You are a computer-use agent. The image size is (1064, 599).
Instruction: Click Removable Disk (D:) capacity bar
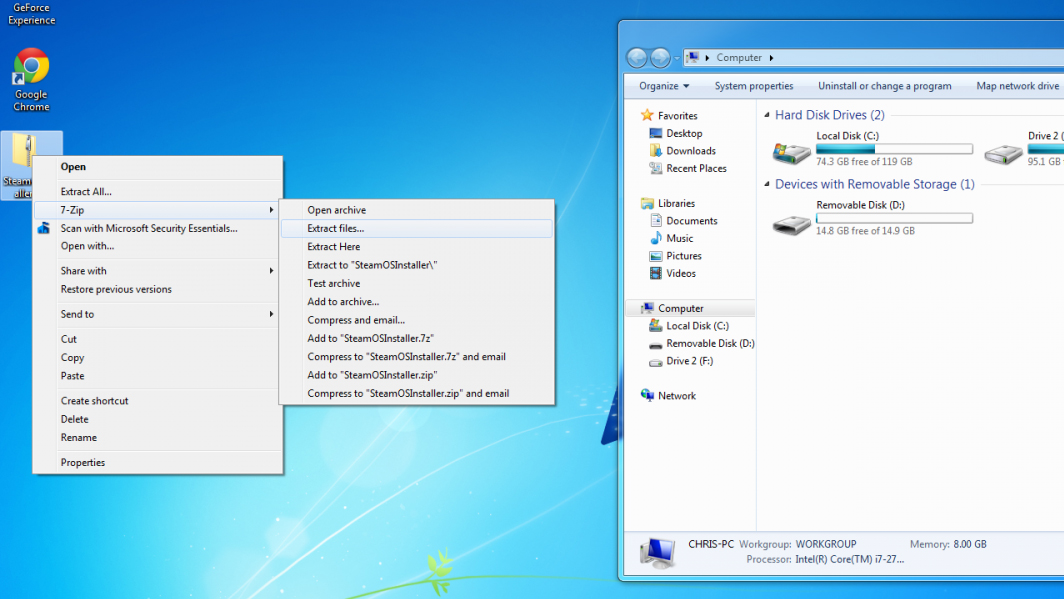pos(894,218)
